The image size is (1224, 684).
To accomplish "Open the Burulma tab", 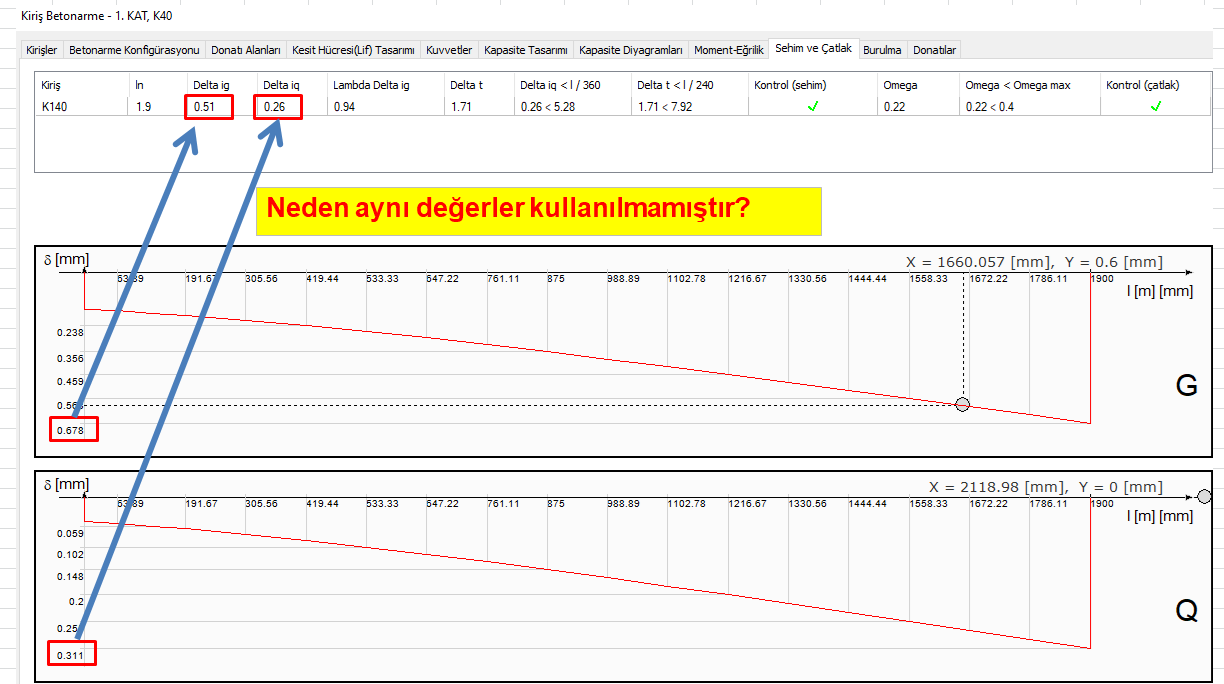I will pyautogui.click(x=882, y=50).
